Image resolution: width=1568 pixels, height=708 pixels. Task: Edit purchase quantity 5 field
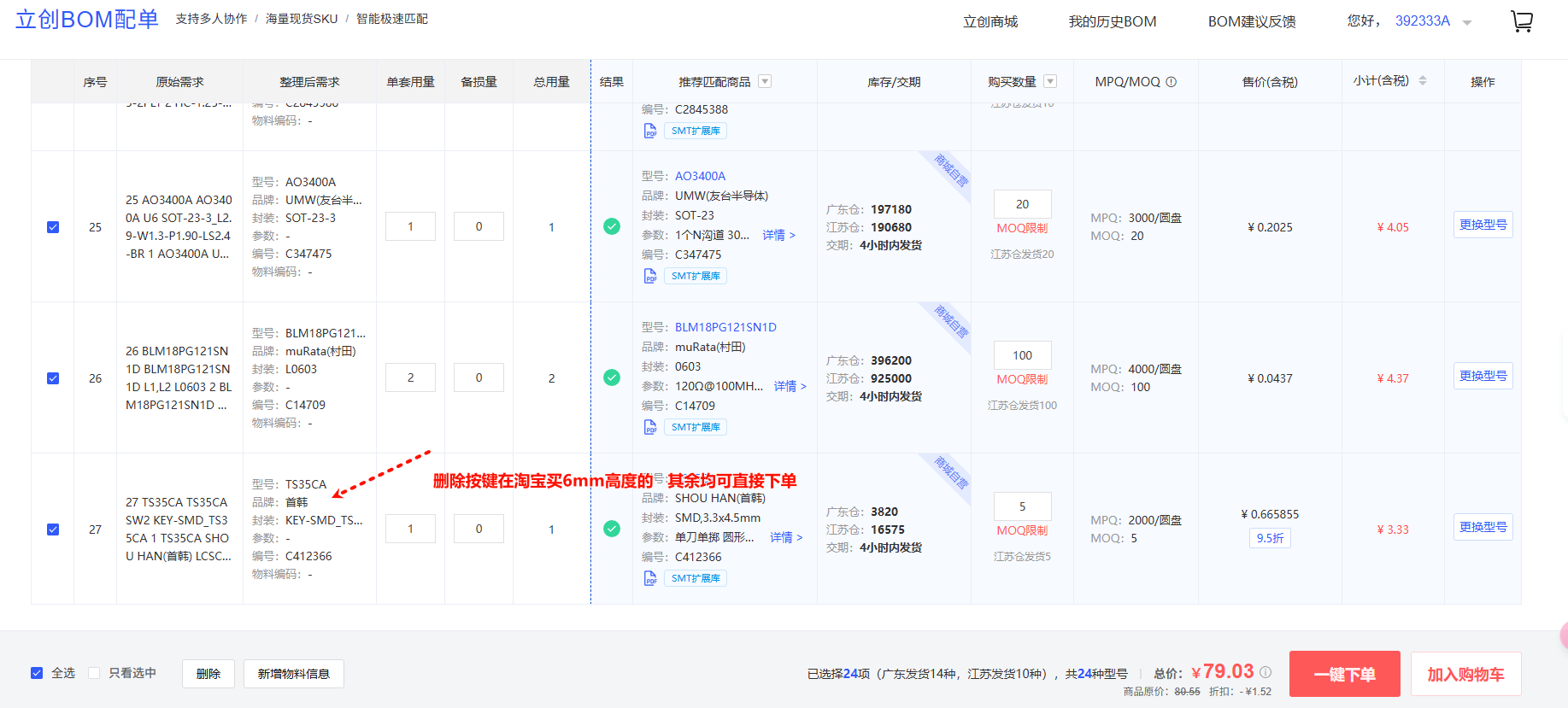[1022, 506]
